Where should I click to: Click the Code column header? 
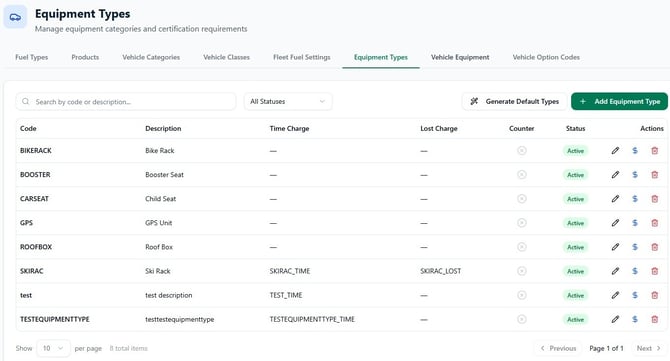(x=28, y=128)
